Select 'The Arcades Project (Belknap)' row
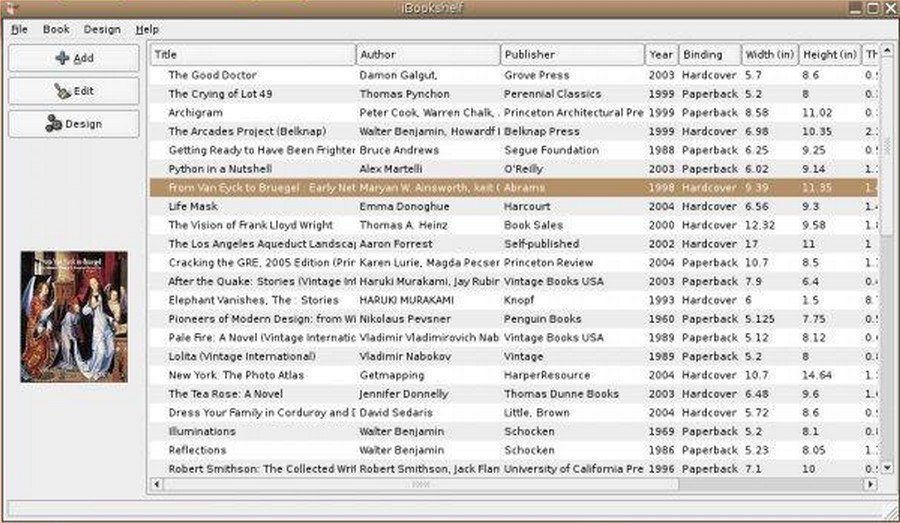The width and height of the screenshot is (900, 523). point(514,131)
